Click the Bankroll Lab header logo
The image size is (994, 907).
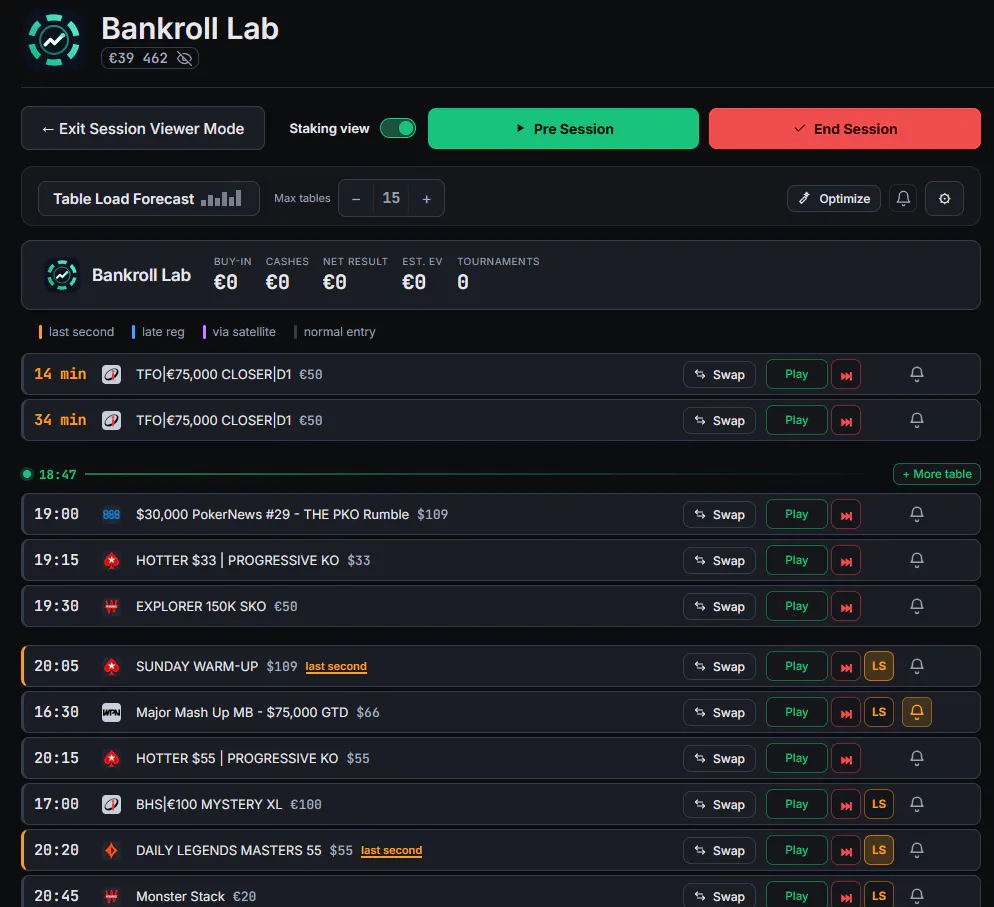click(54, 40)
